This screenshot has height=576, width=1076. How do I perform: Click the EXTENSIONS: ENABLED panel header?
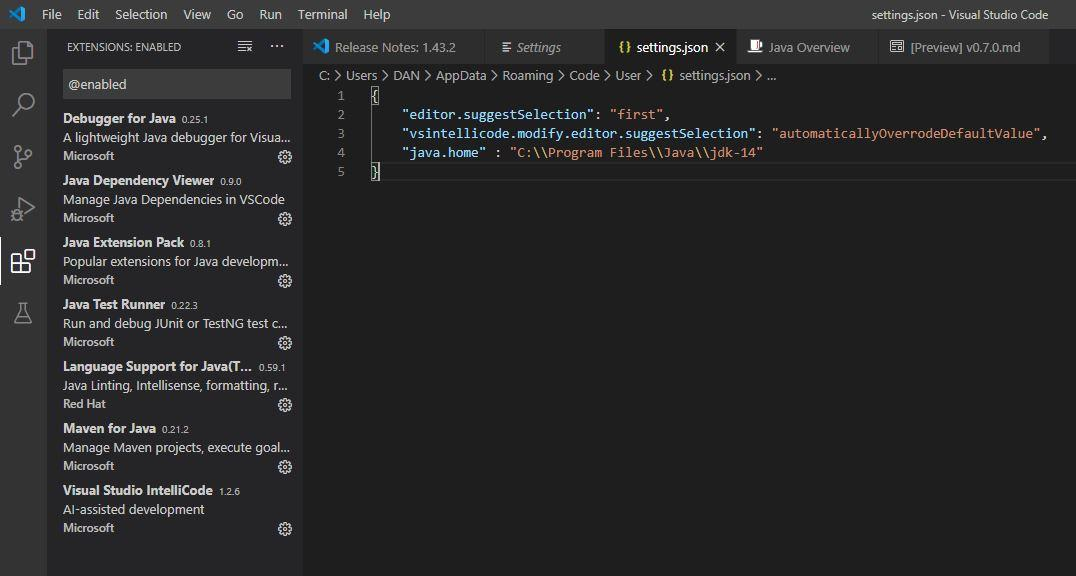coord(124,47)
